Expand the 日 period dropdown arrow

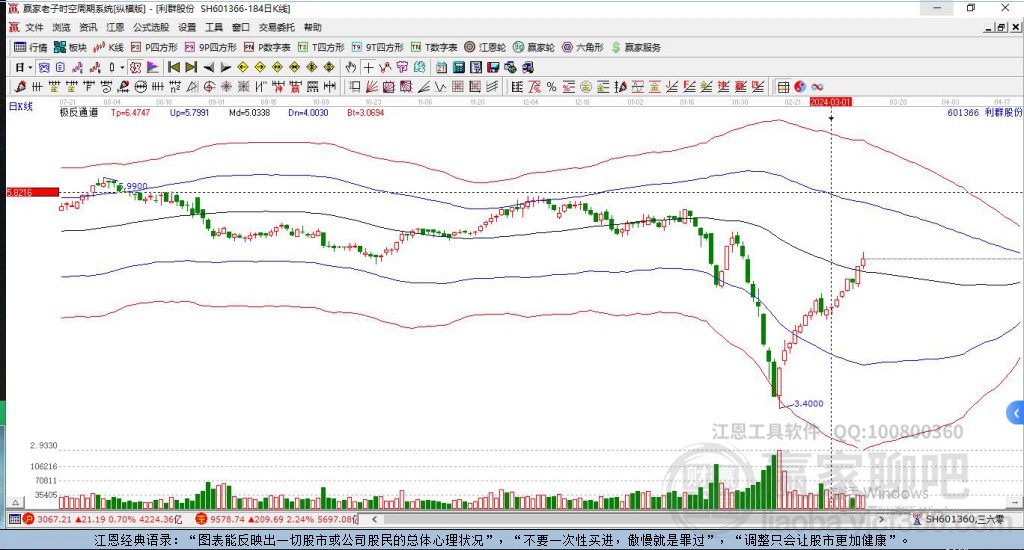tap(30, 67)
